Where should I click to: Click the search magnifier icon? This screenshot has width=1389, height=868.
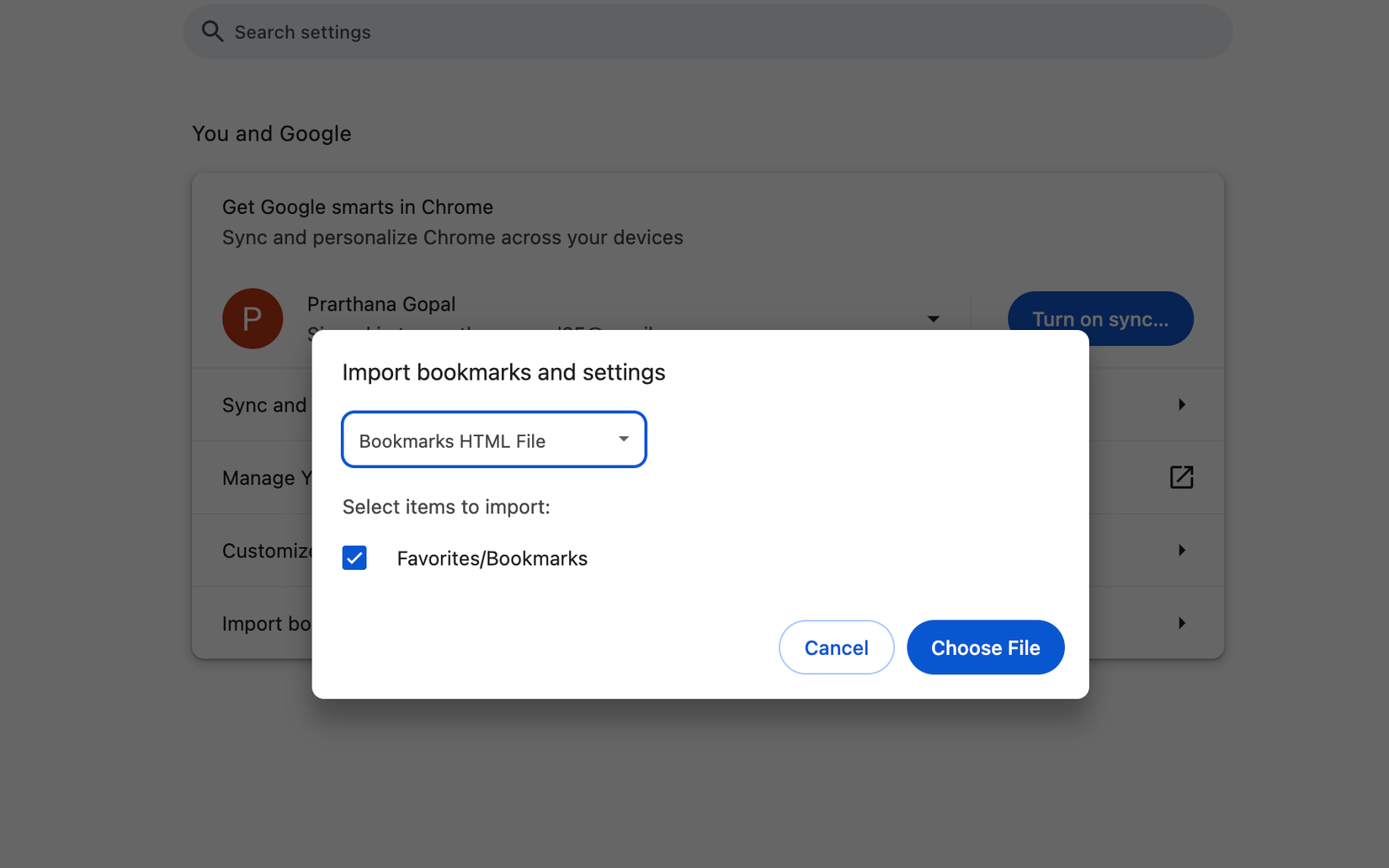[x=212, y=32]
